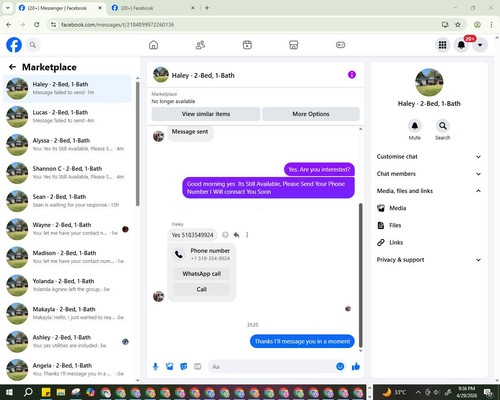Click the back arrow beside Marketplace
The width and height of the screenshot is (500, 400).
tap(12, 67)
